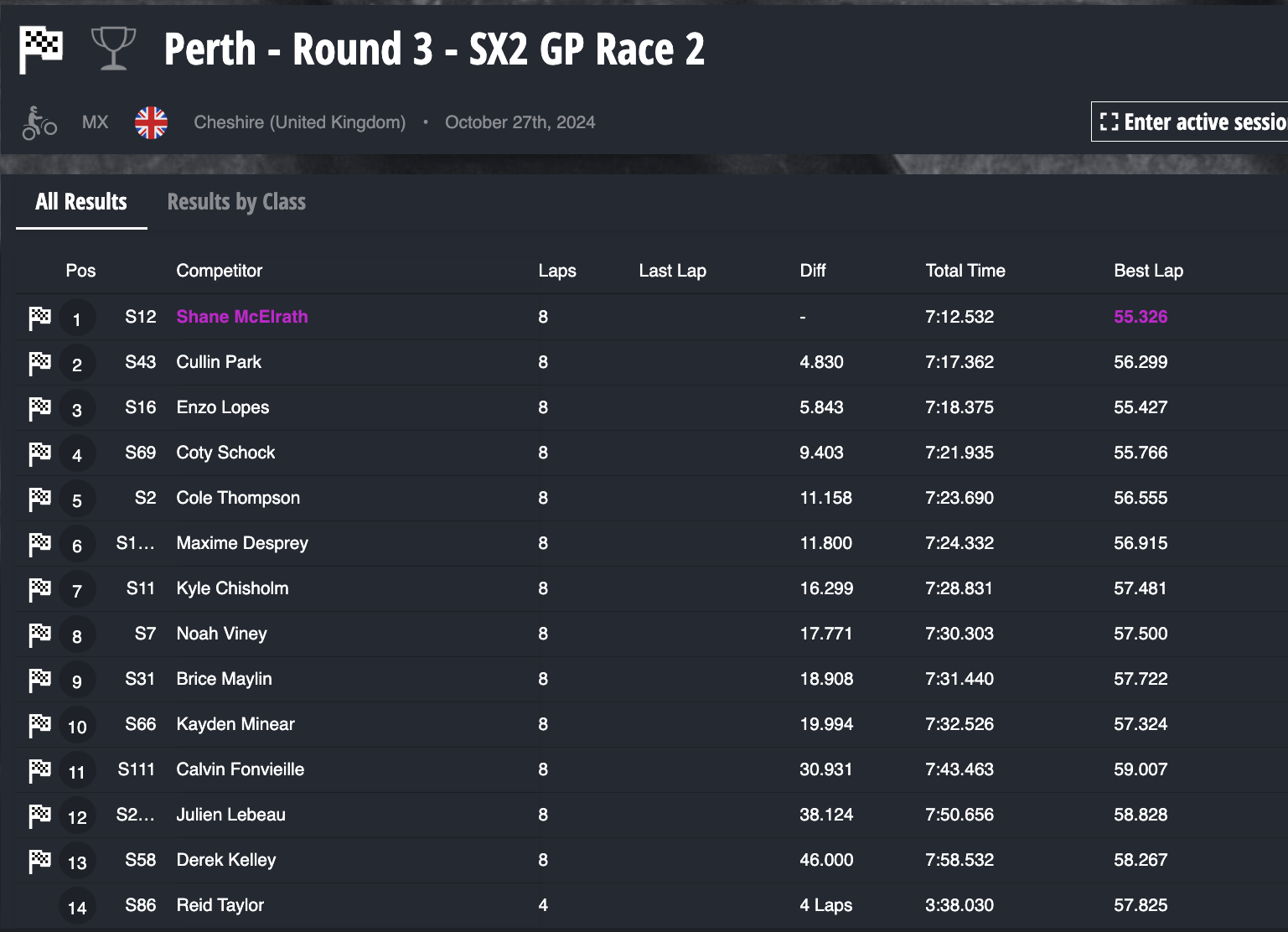Click finish flag icon in Julien Lebeau row
The height and width of the screenshot is (932, 1288).
click(x=39, y=815)
